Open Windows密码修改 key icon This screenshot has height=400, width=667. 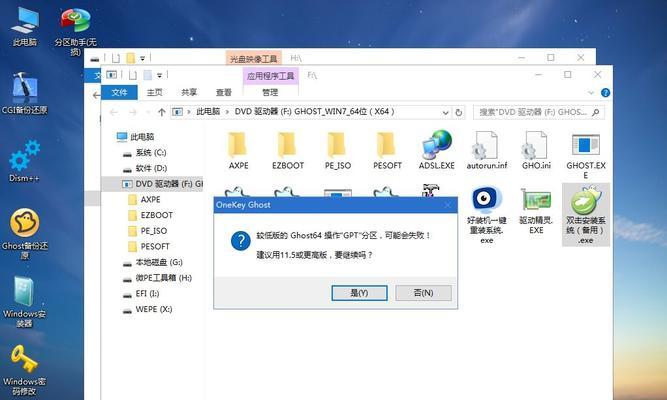coord(24,369)
